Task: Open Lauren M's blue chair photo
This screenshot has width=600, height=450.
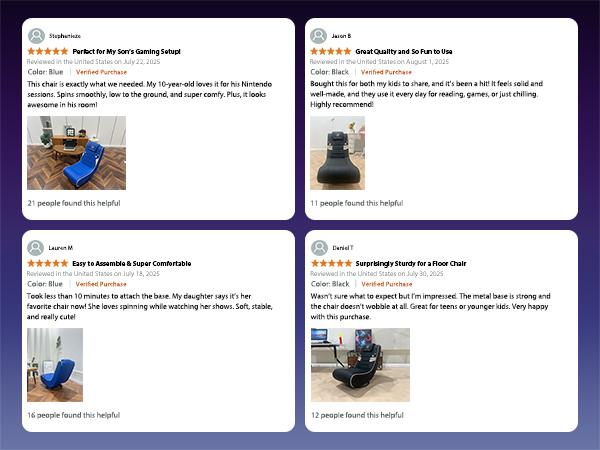Action: click(55, 365)
